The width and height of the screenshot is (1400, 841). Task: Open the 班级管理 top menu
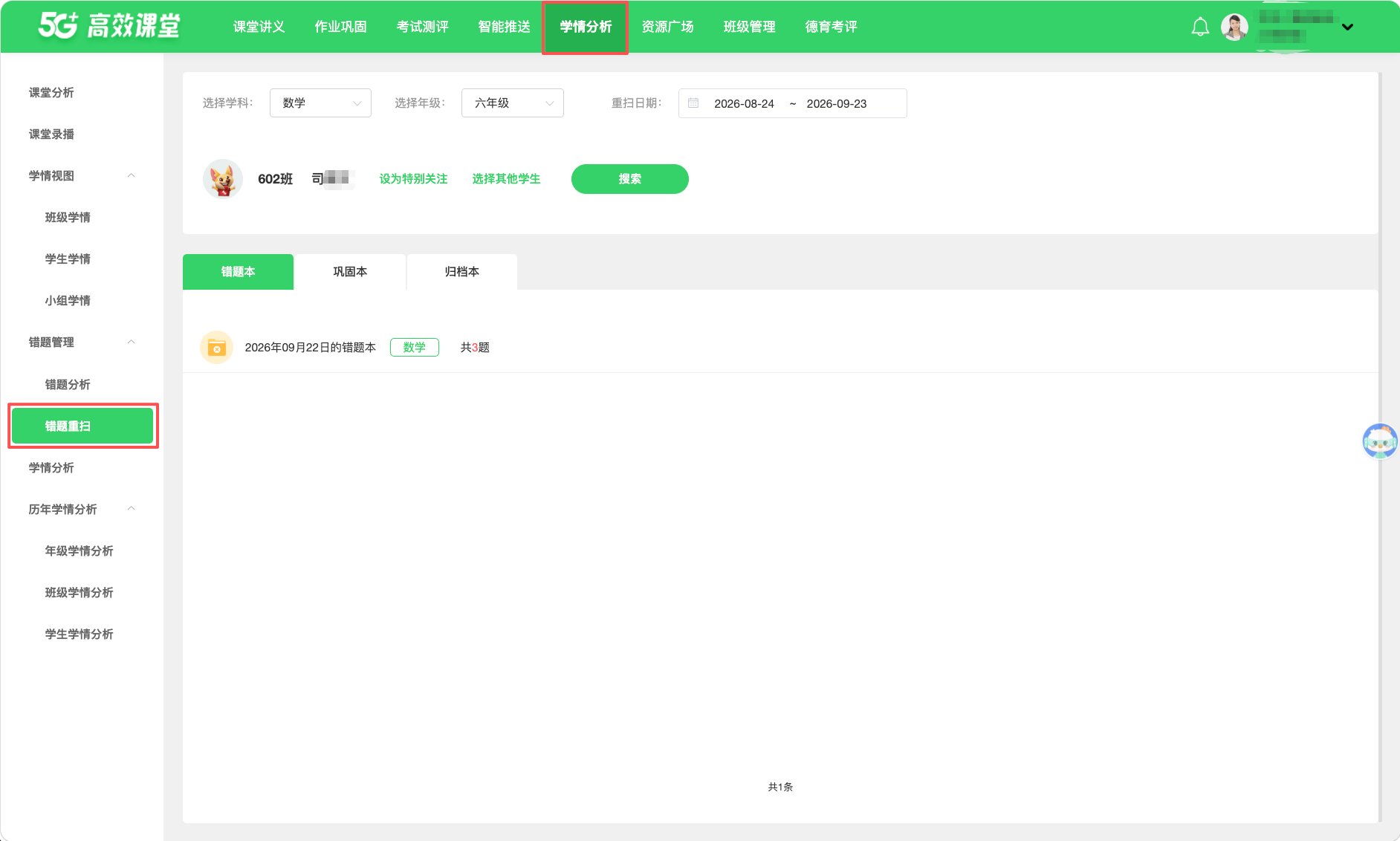click(750, 27)
